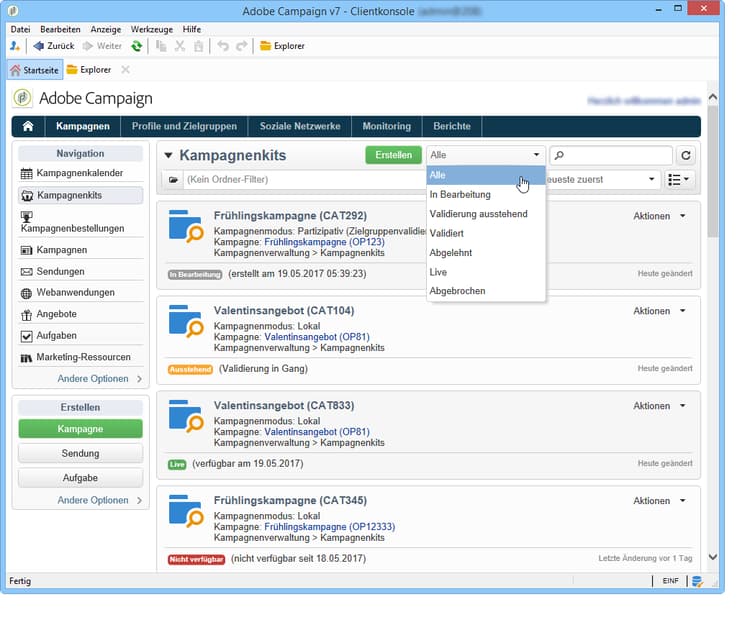The height and width of the screenshot is (630, 750).
Task: Click the reload button beside search field
Action: (x=686, y=155)
